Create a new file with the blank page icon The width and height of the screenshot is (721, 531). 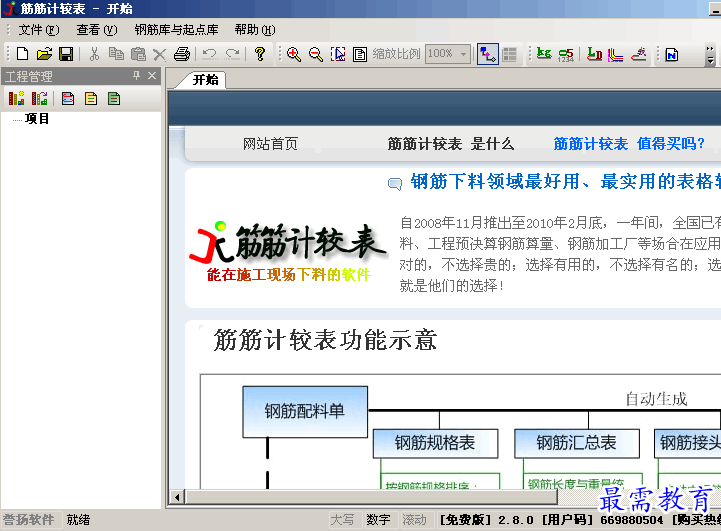pos(22,54)
